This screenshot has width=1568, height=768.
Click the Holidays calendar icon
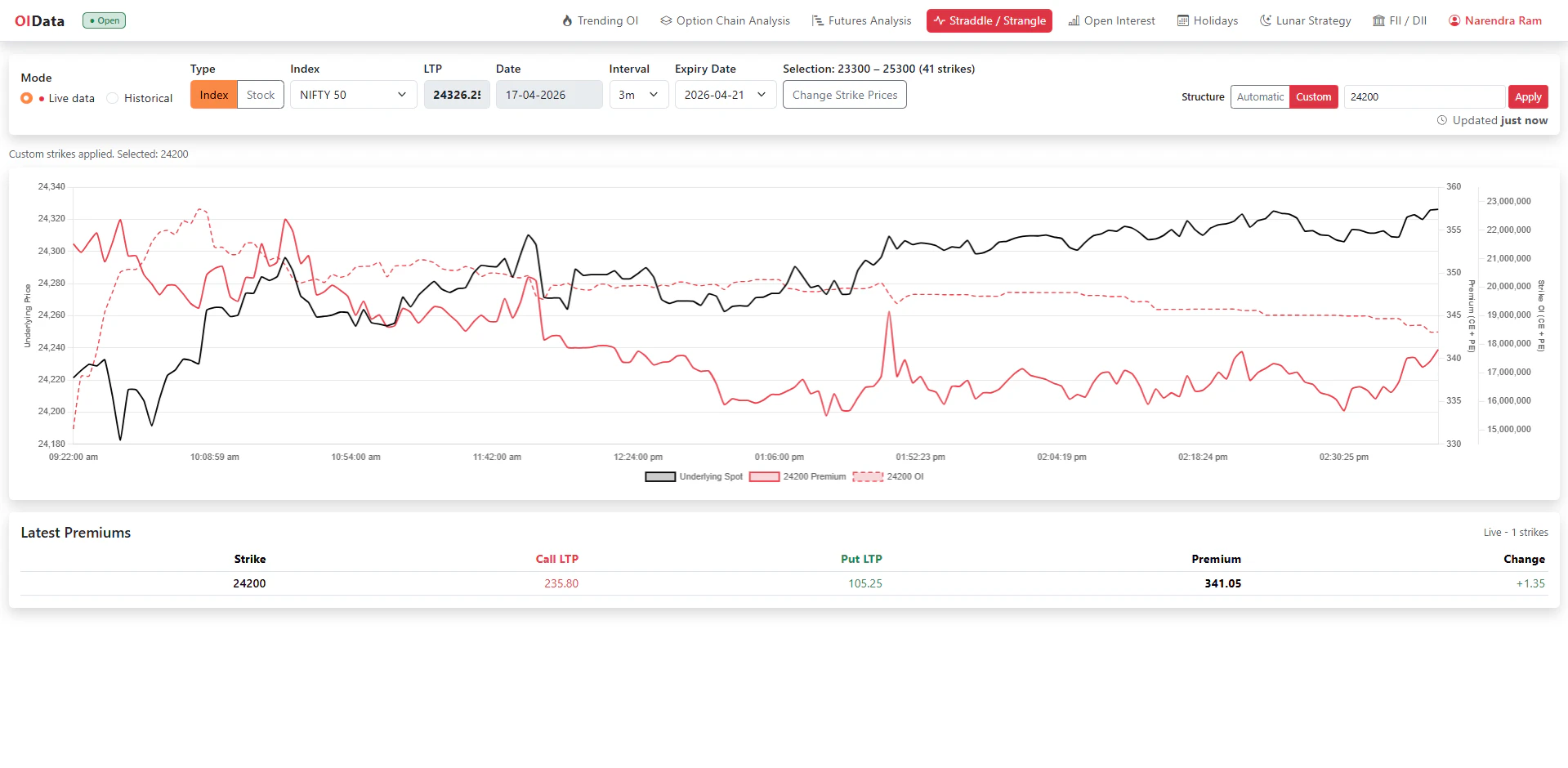point(1183,20)
